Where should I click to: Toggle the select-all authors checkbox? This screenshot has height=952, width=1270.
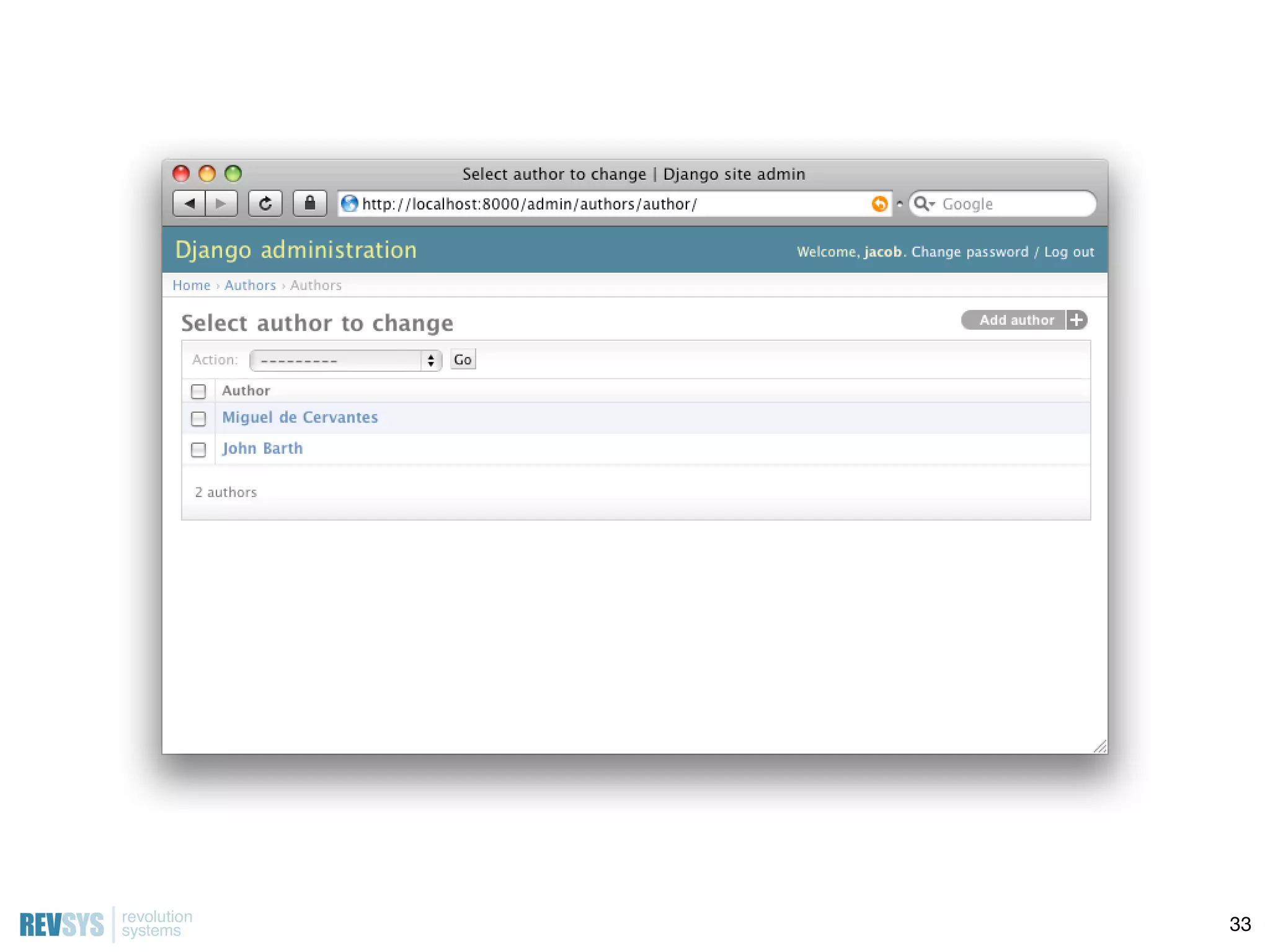[198, 392]
